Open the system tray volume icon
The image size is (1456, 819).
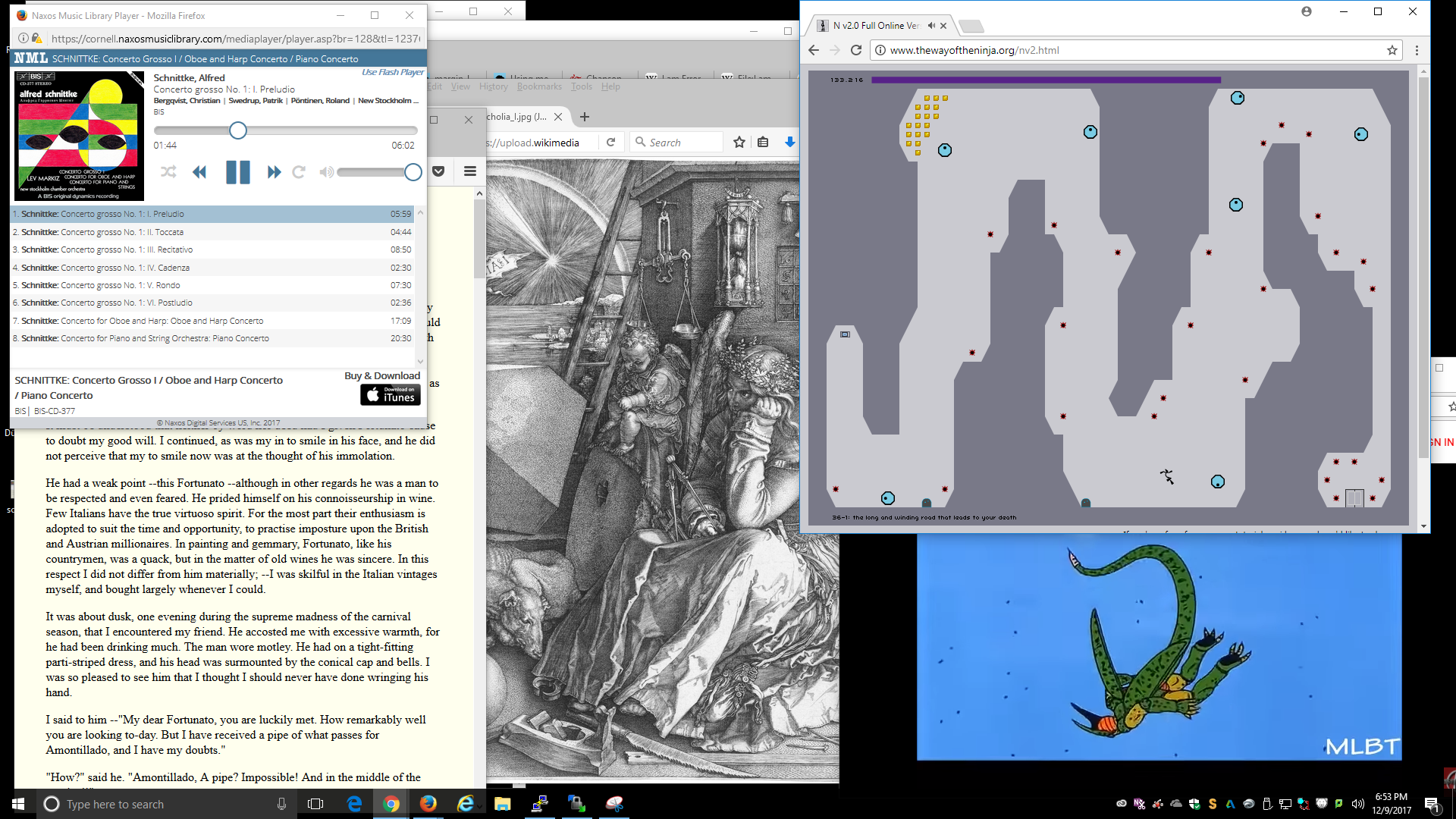tap(1357, 804)
